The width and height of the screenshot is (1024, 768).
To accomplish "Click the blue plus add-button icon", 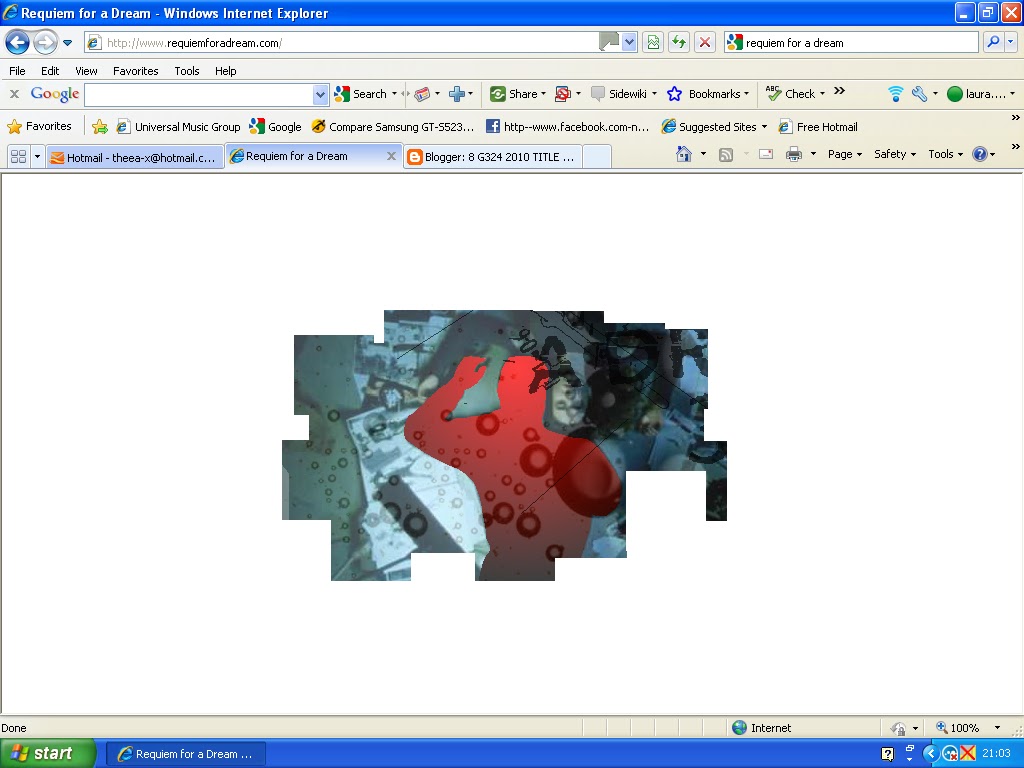I will click(456, 94).
